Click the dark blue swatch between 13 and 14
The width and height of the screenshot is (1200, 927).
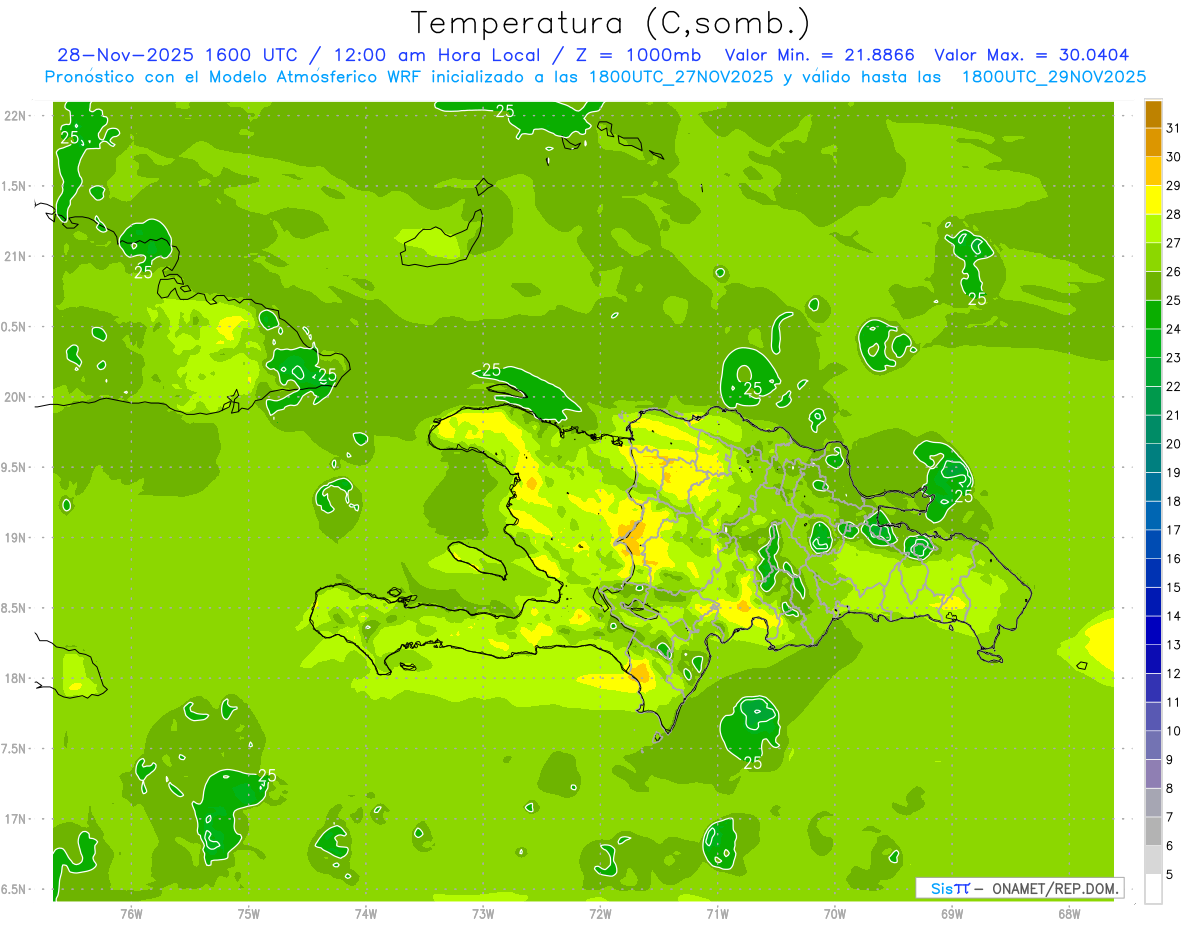pyautogui.click(x=1153, y=631)
